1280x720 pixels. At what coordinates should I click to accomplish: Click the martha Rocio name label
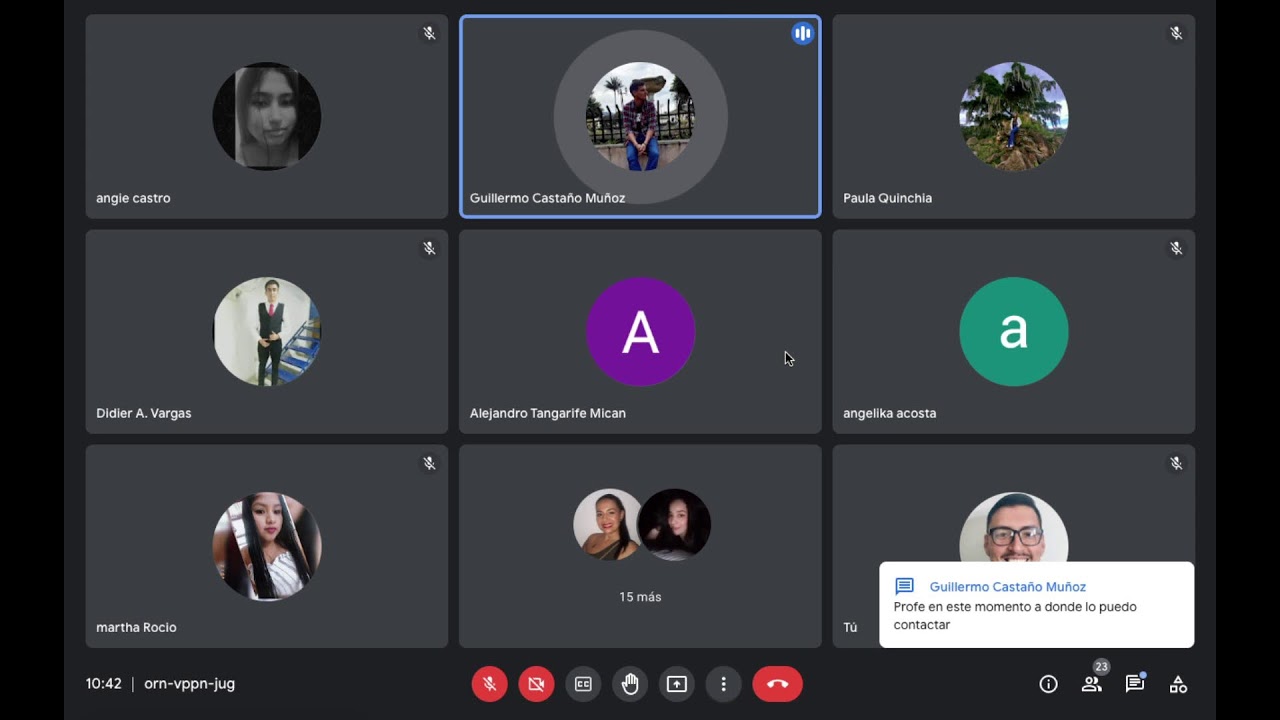coord(136,628)
